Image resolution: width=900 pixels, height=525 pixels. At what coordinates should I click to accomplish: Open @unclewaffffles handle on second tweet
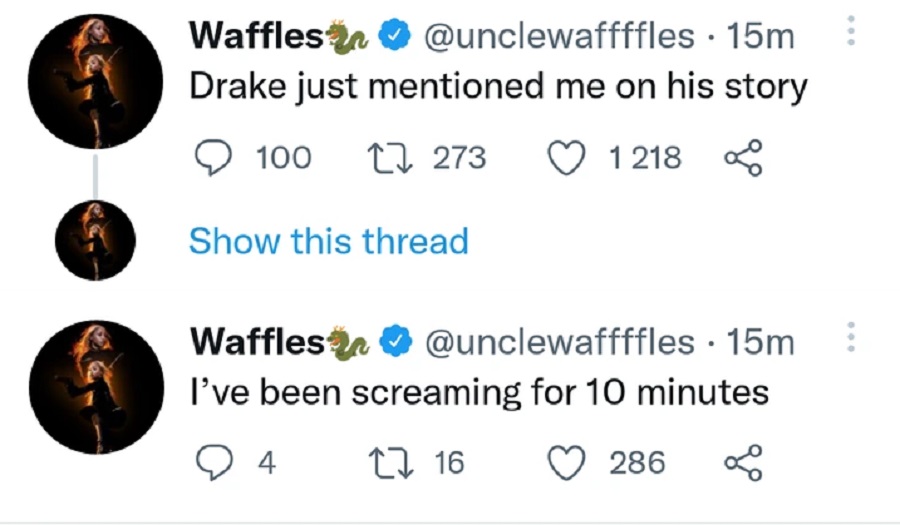click(559, 342)
